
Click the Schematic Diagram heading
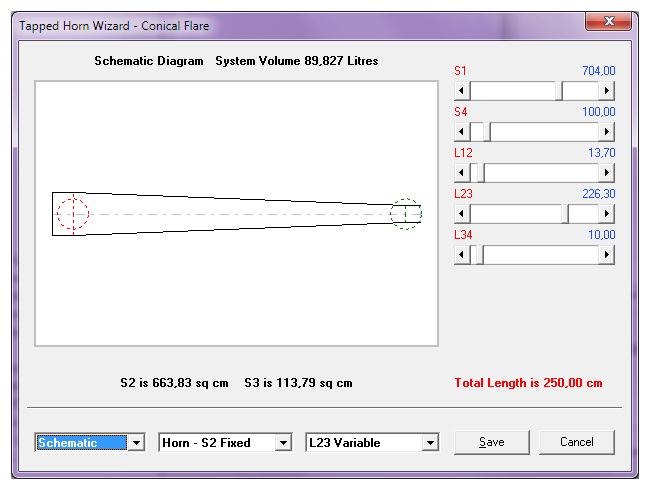(149, 61)
